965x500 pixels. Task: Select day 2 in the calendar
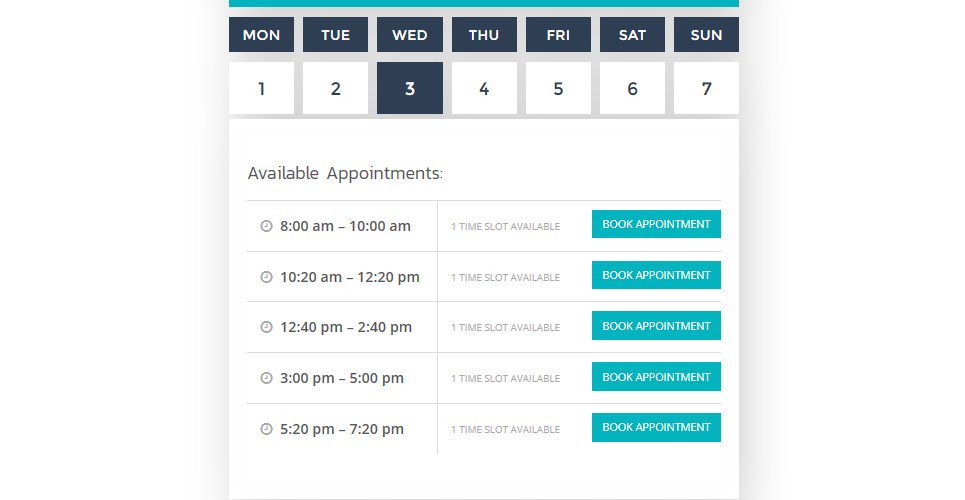[x=335, y=88]
